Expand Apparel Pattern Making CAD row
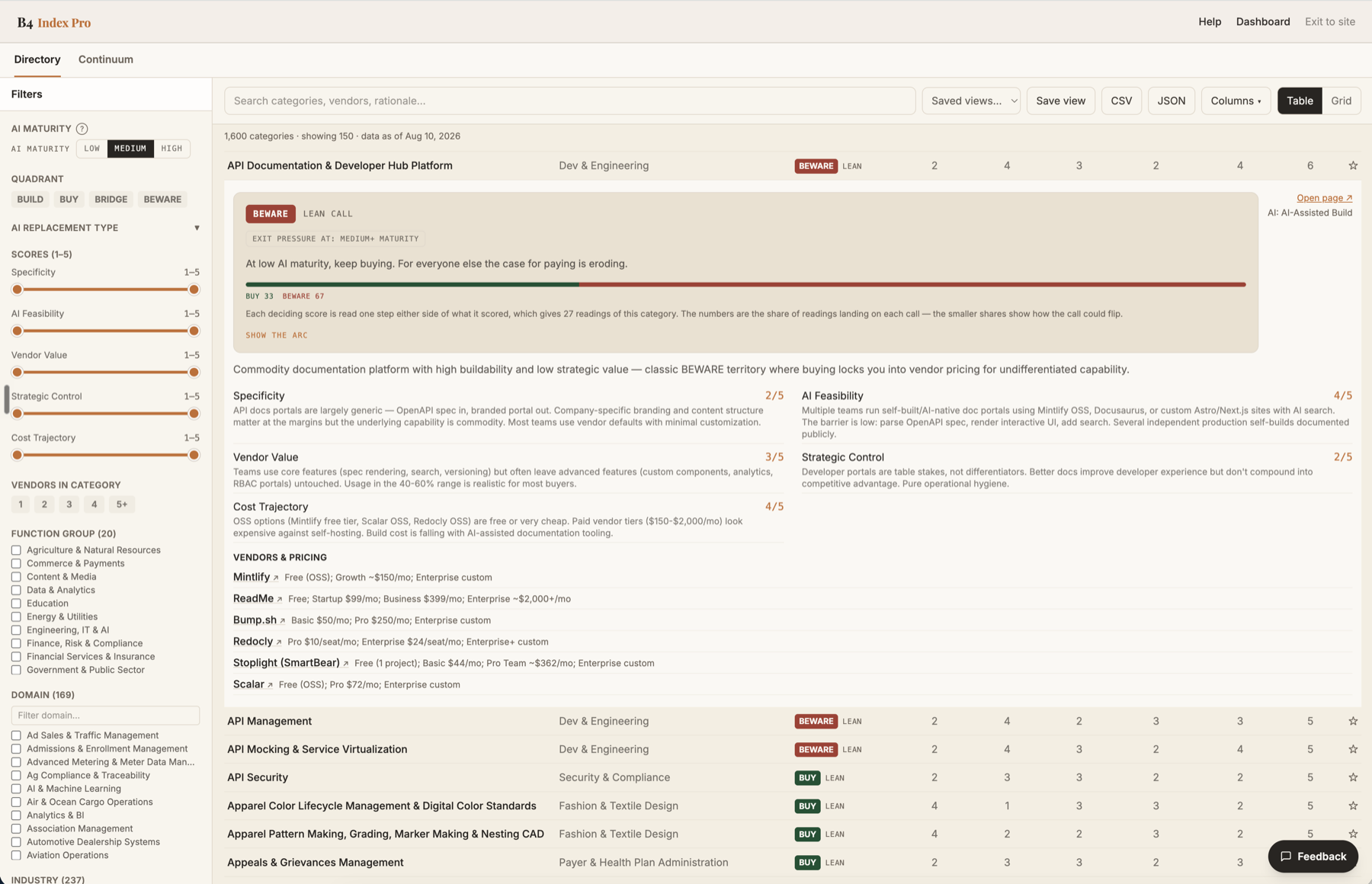The image size is (1372, 884). 793,834
